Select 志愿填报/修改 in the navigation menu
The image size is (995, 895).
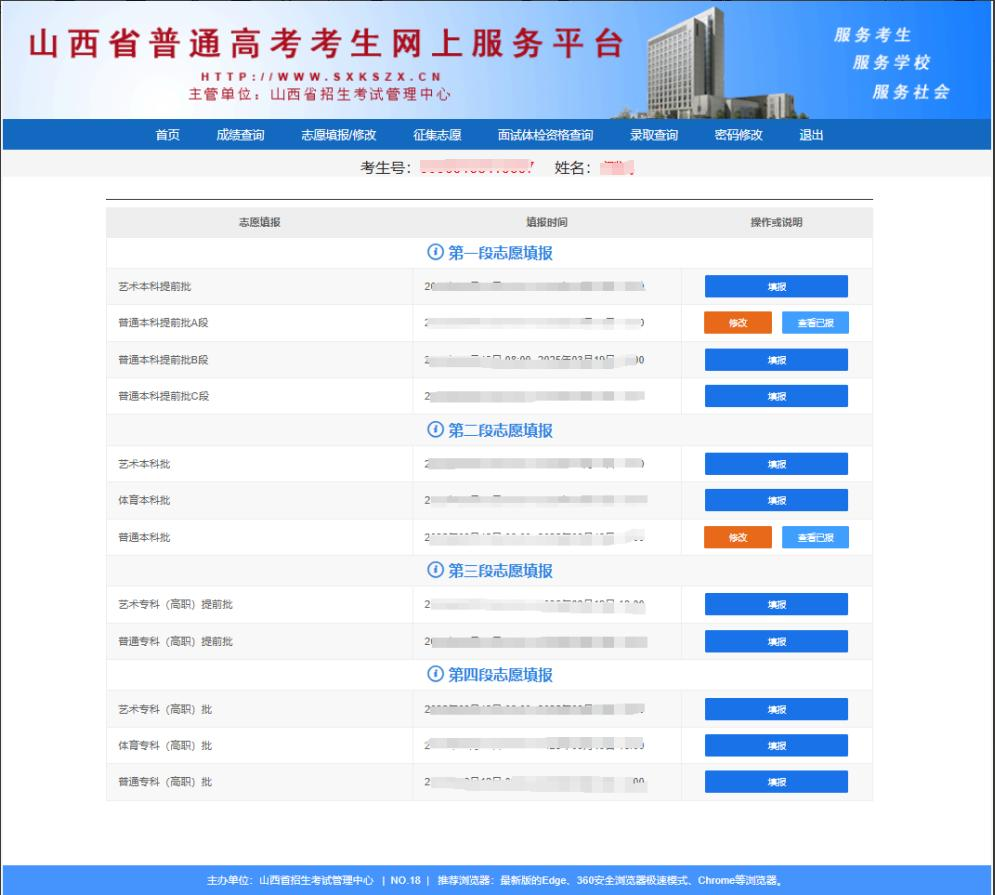point(339,134)
